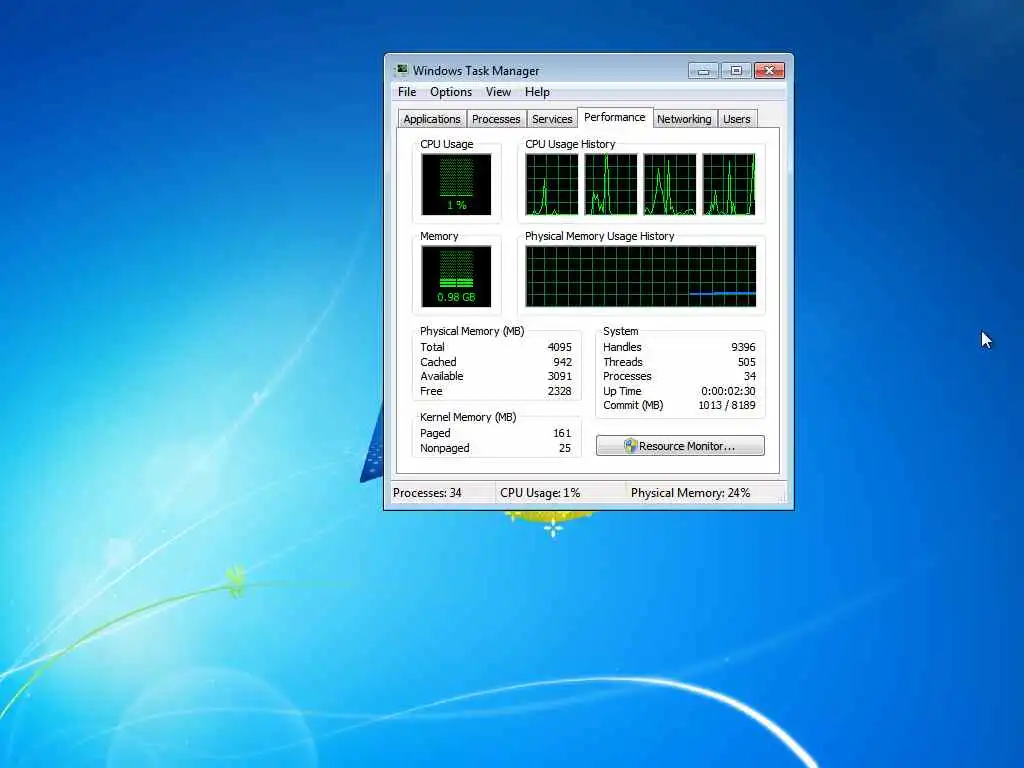The width and height of the screenshot is (1024, 768).
Task: Click the Kernel Memory (MB) group label
Action: pos(468,417)
